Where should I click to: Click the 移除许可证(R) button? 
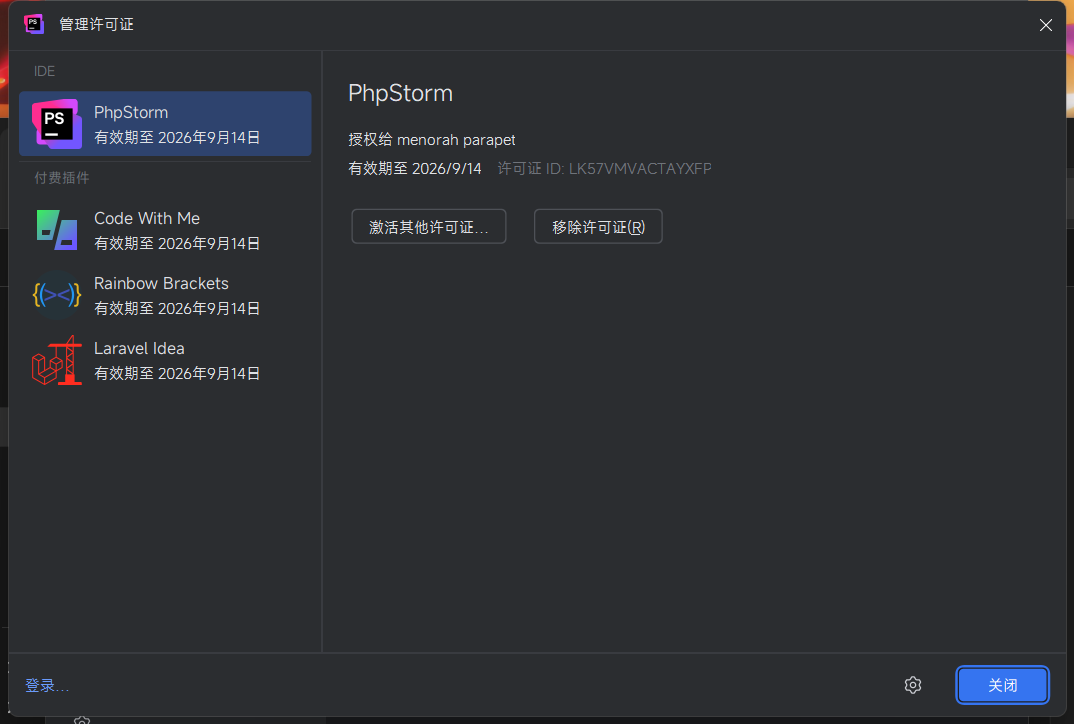(598, 227)
